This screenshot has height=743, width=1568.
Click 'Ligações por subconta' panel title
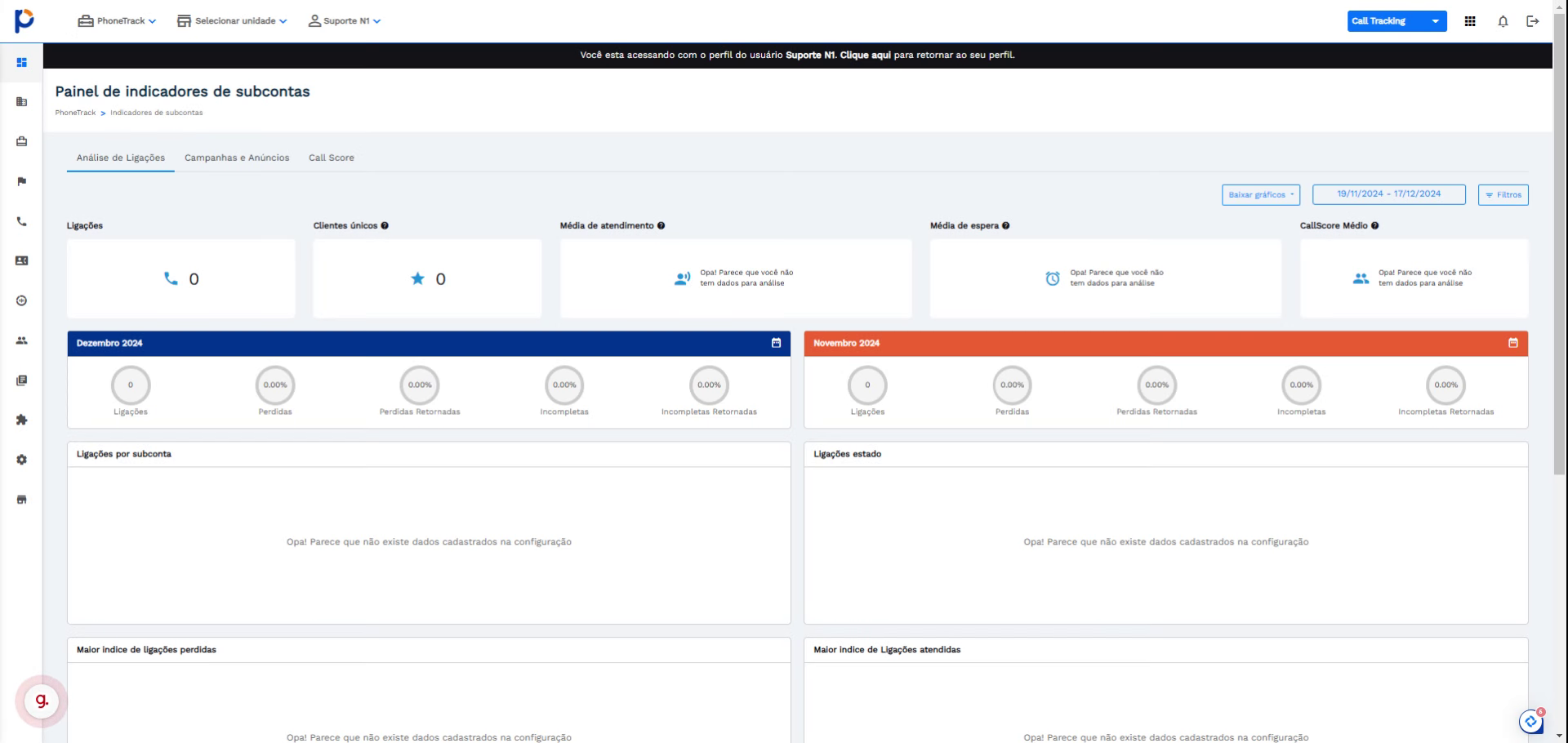(124, 454)
